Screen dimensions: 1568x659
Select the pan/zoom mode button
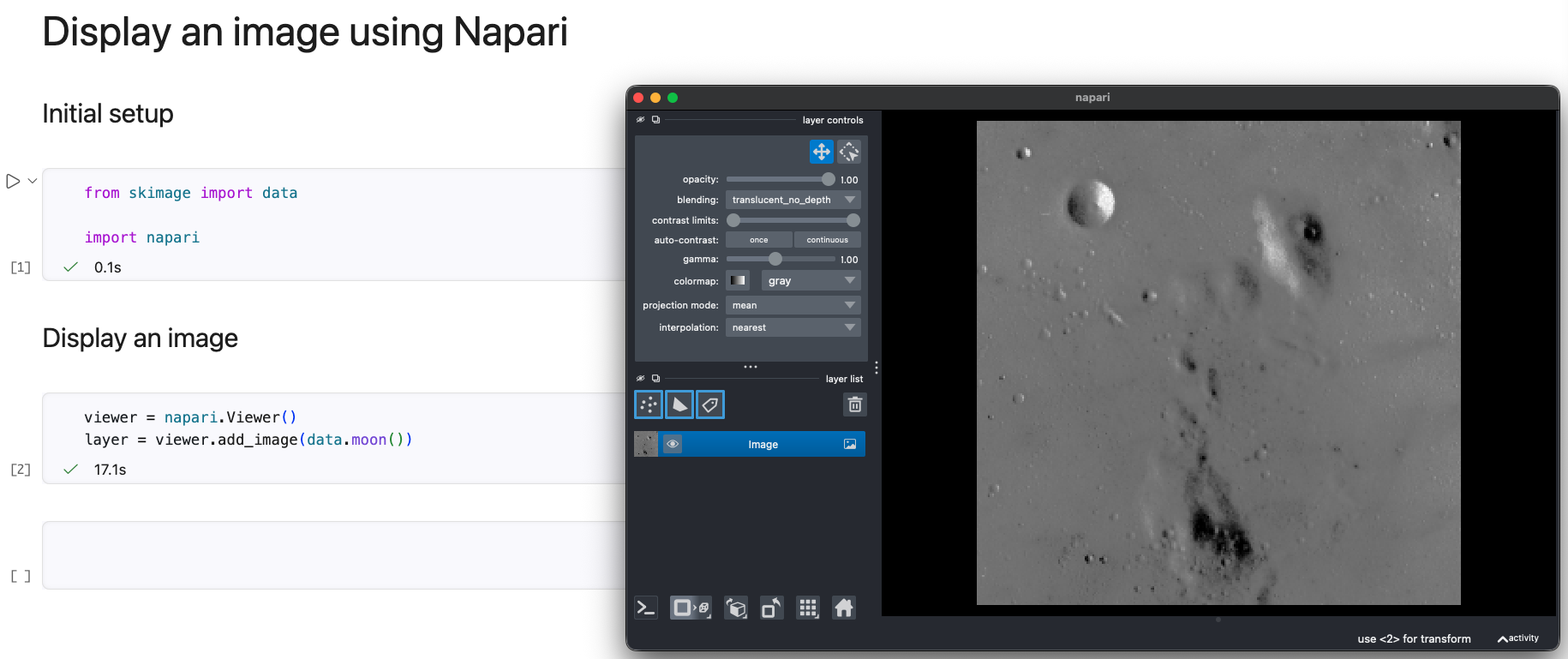point(821,152)
